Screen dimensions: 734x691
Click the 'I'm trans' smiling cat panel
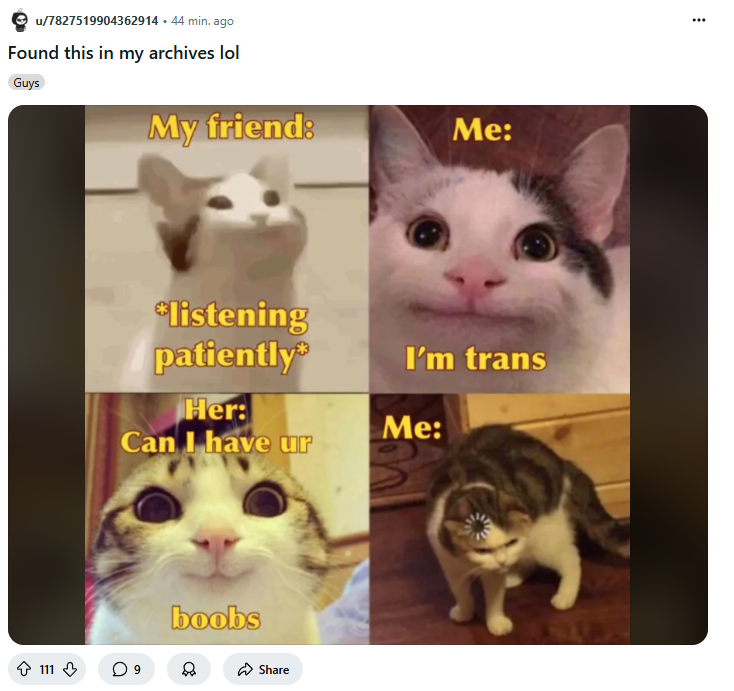[x=499, y=249]
